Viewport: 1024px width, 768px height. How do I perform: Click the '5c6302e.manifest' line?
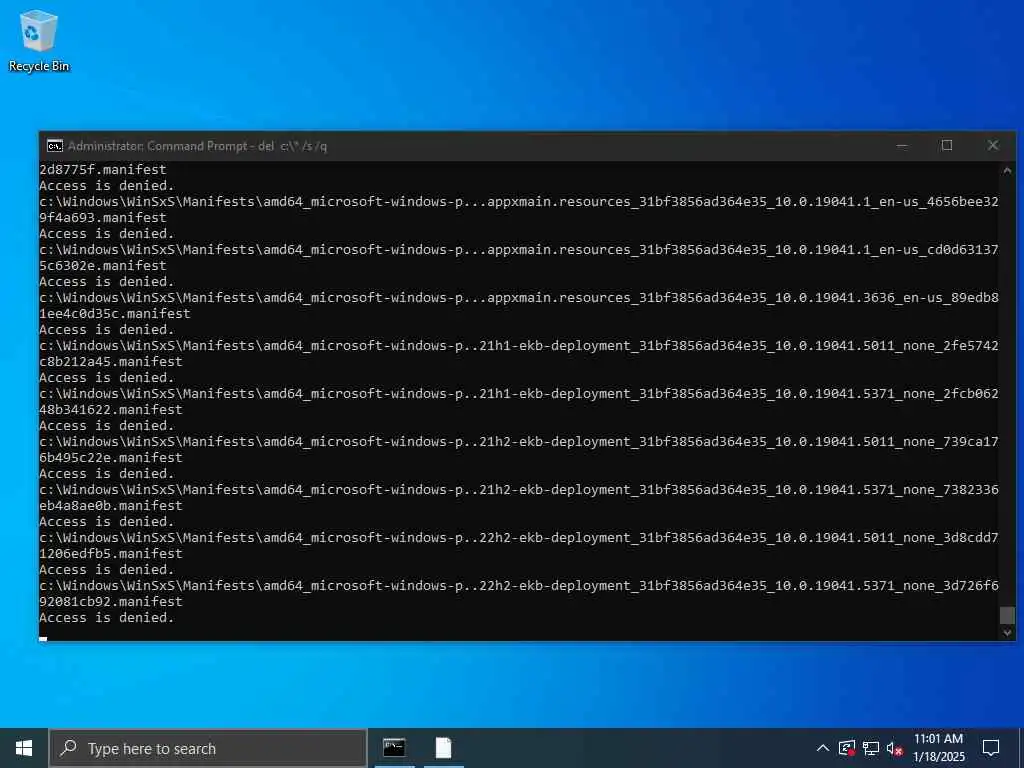click(x=103, y=266)
